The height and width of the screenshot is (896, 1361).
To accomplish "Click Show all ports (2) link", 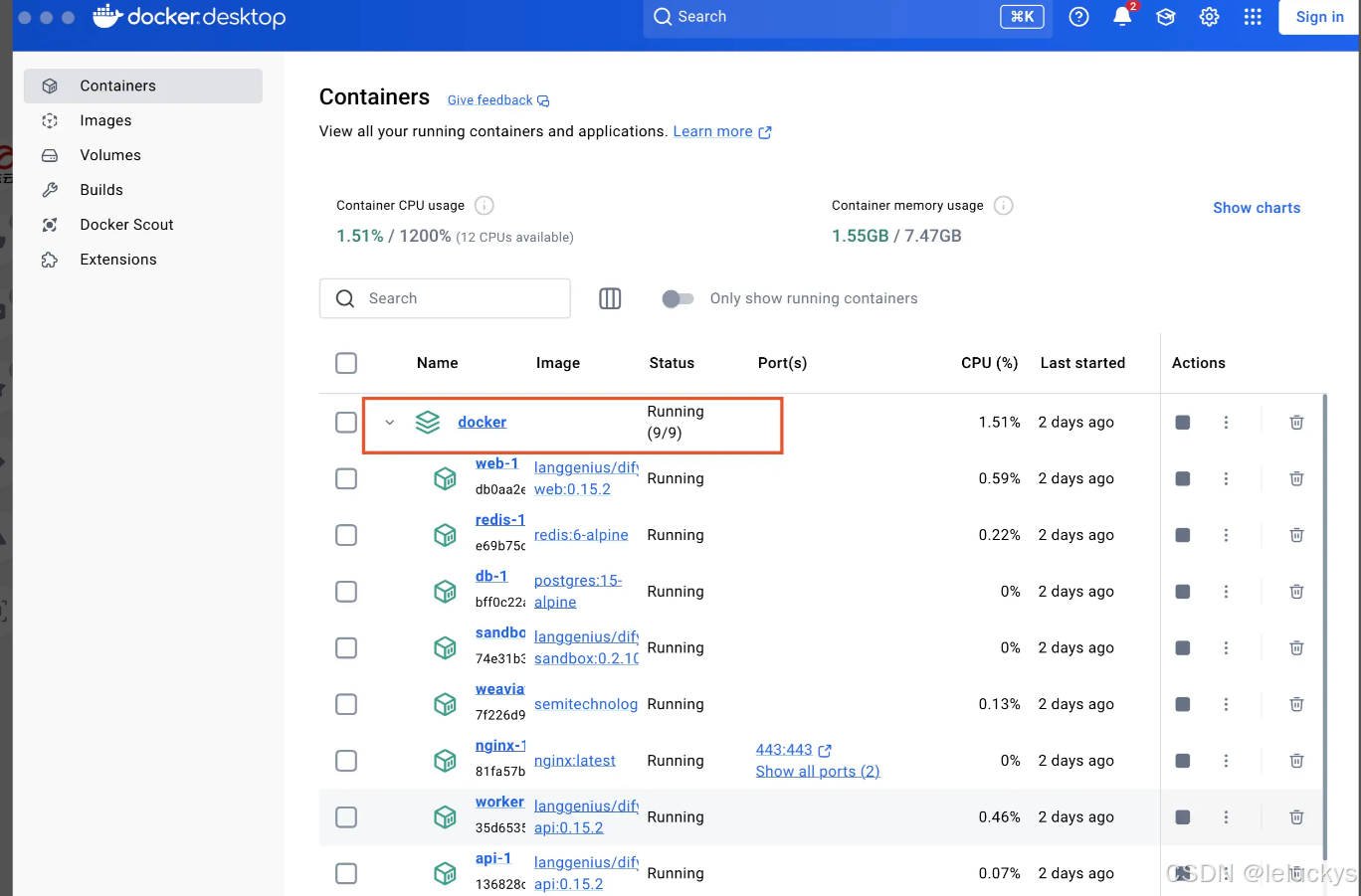I will click(x=818, y=772).
